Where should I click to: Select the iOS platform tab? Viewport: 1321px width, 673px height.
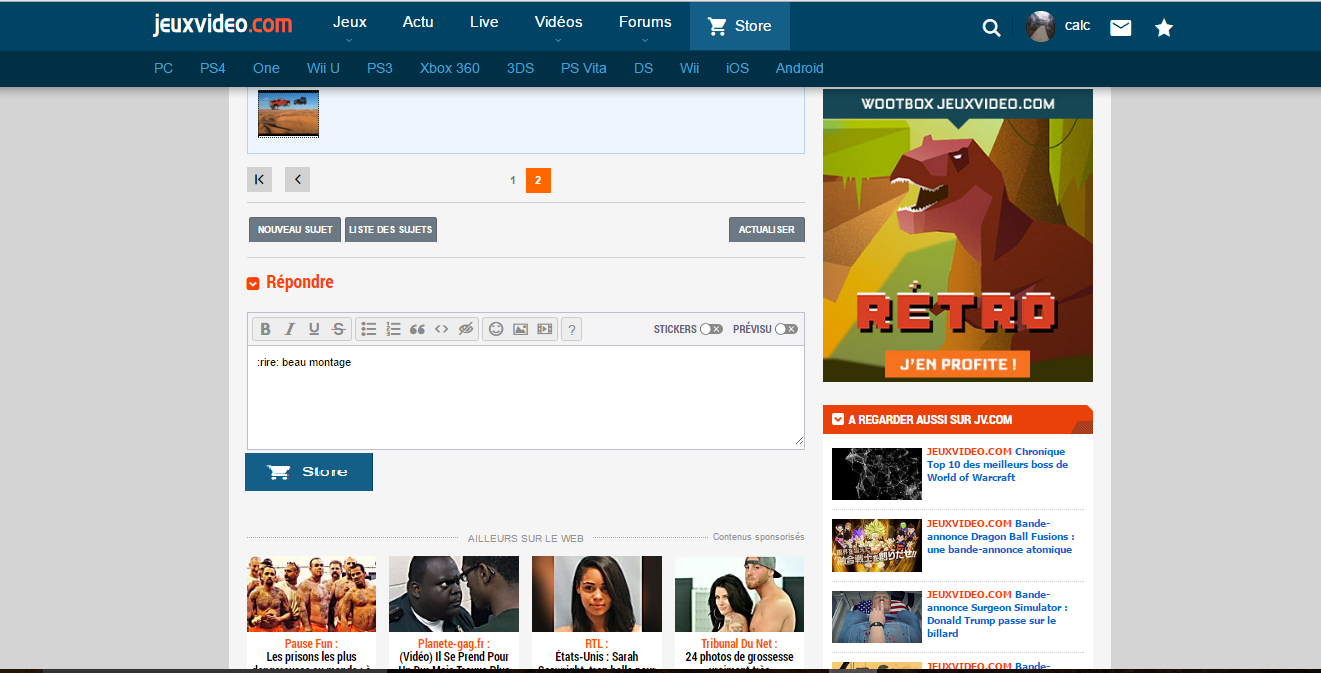(x=737, y=68)
